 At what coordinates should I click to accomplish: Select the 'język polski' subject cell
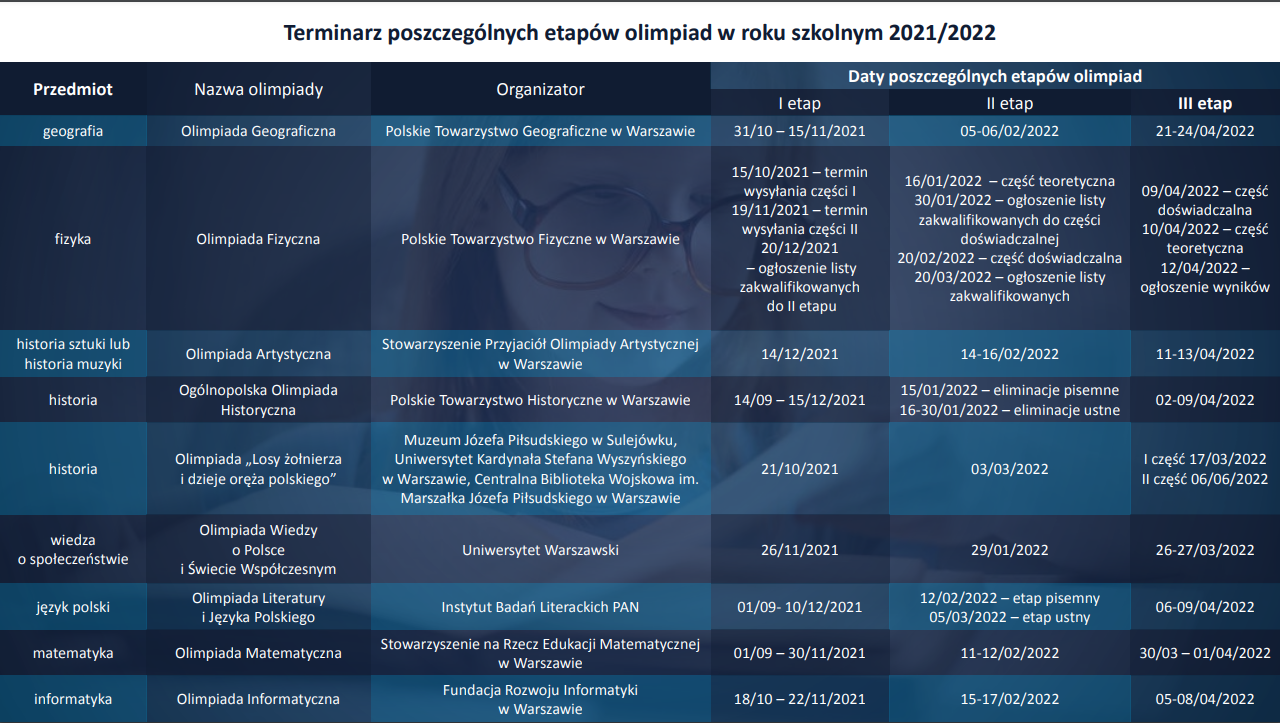[73, 607]
